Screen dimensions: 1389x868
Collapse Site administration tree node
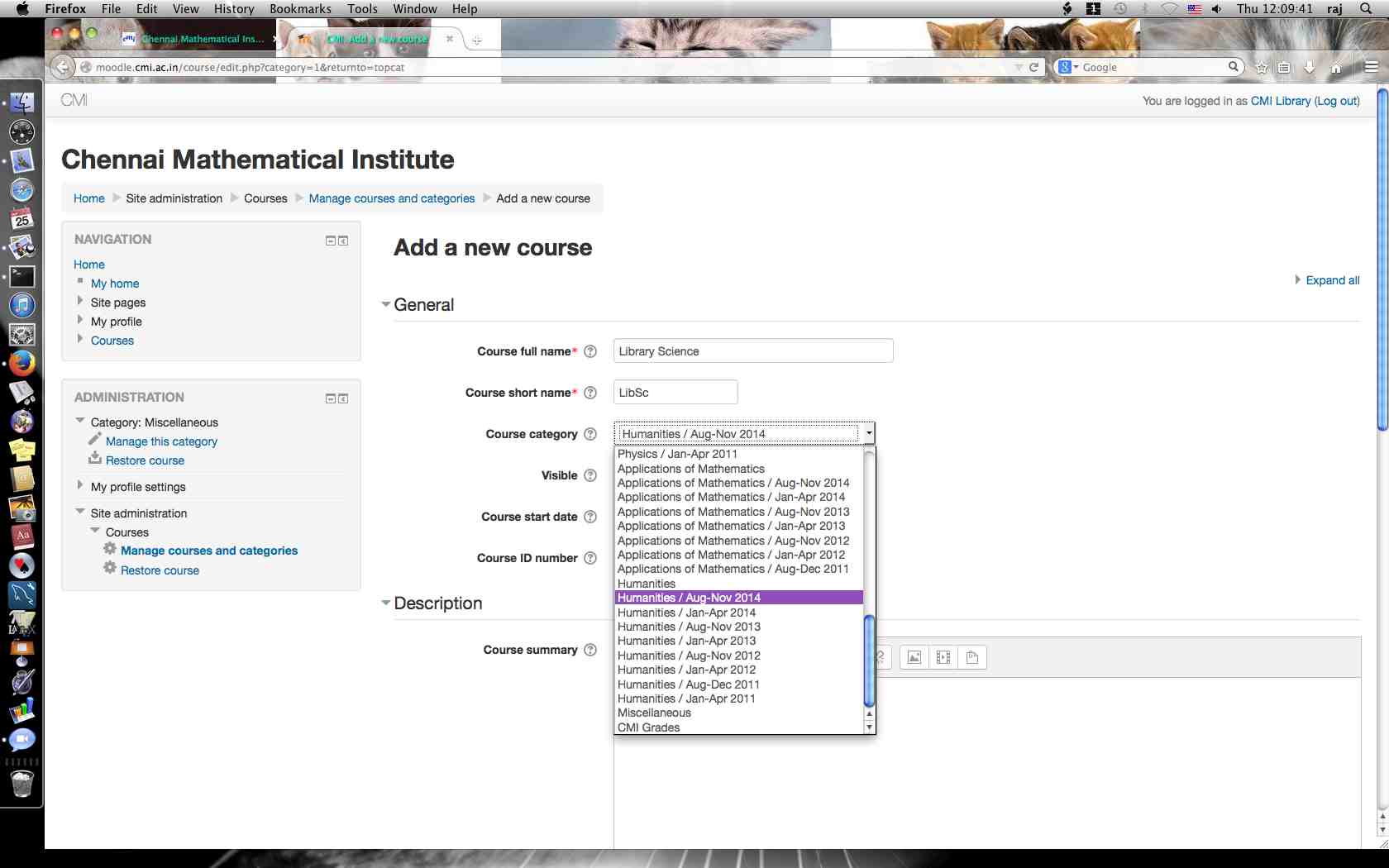pos(80,512)
